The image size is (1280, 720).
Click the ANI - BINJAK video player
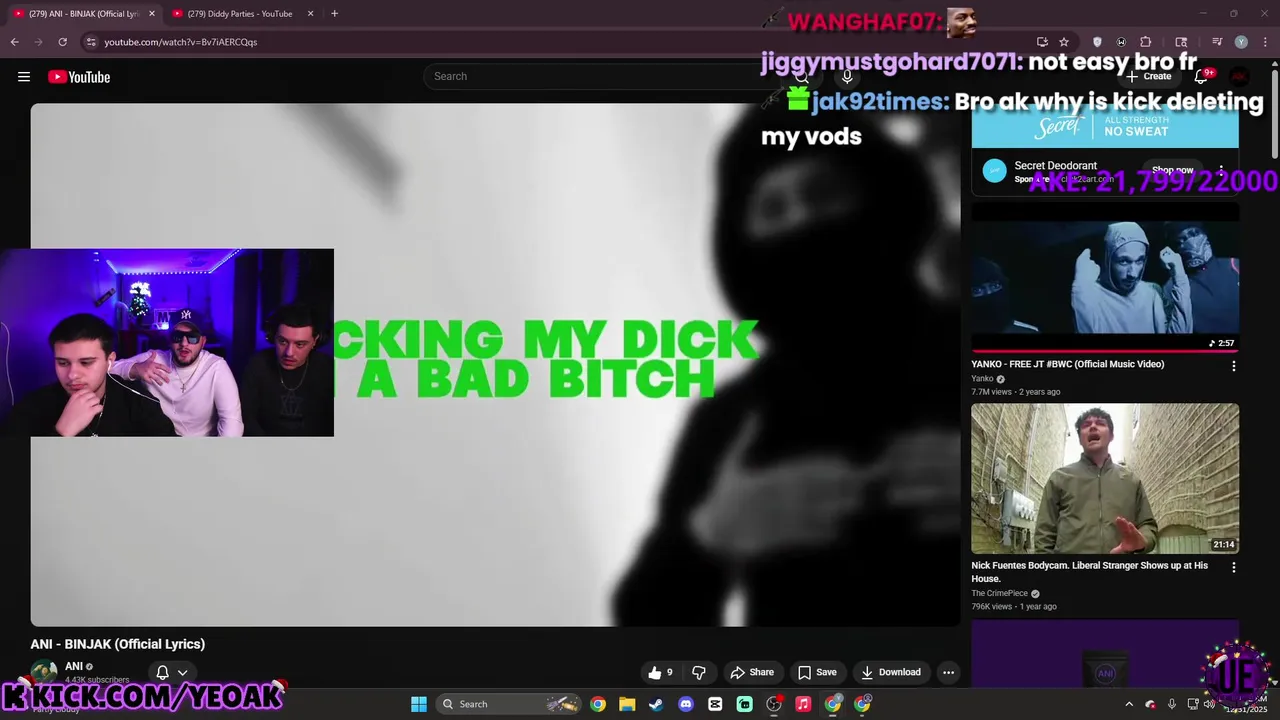(495, 365)
